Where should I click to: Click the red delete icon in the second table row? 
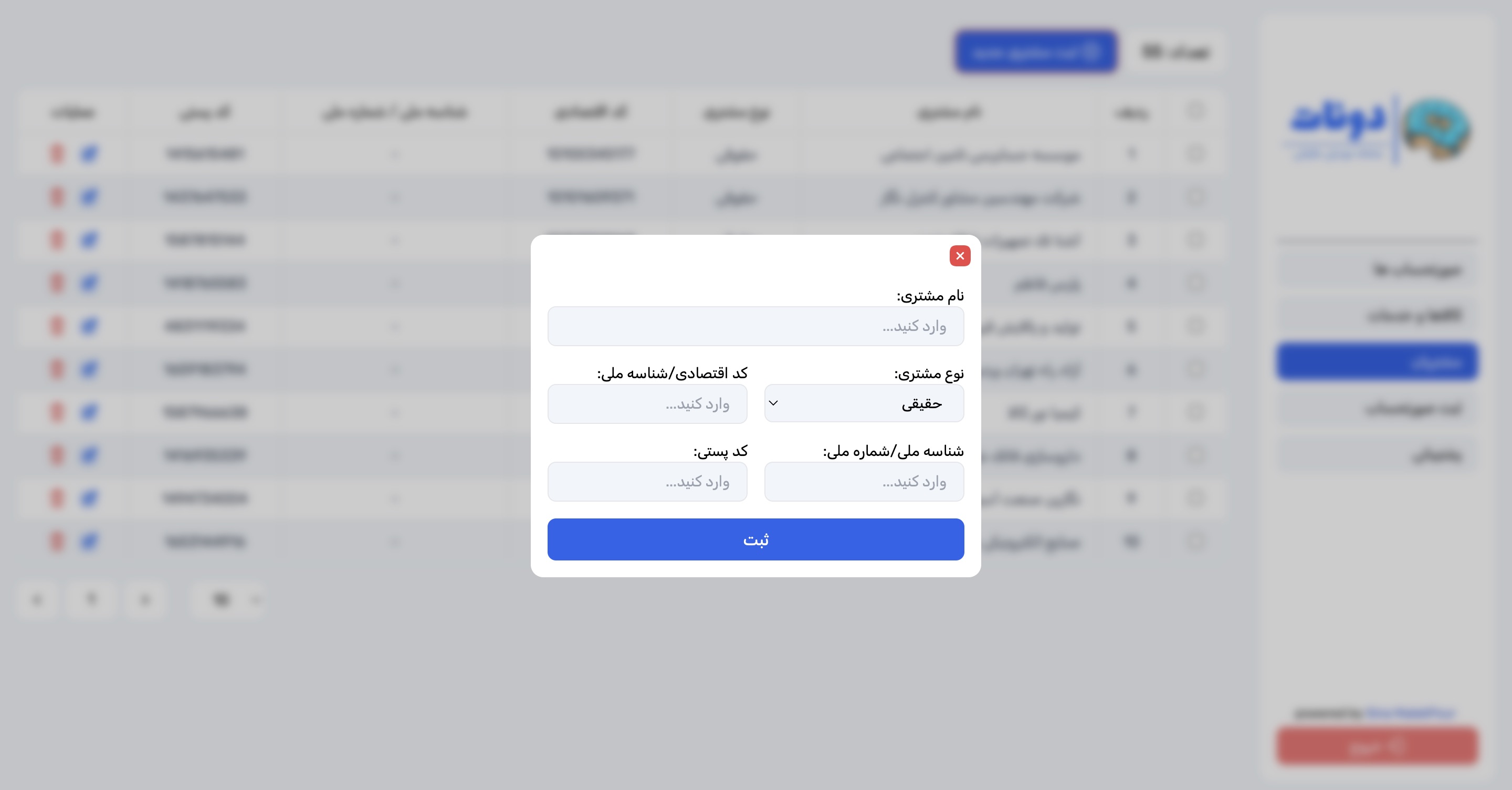point(57,197)
